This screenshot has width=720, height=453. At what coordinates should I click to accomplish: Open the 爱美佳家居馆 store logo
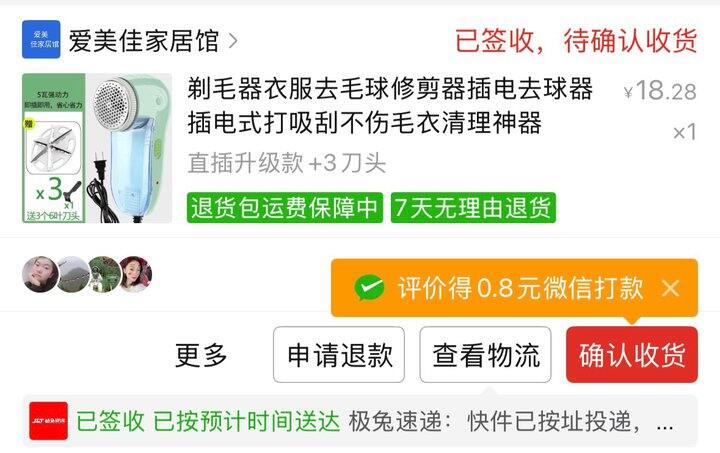point(41,39)
